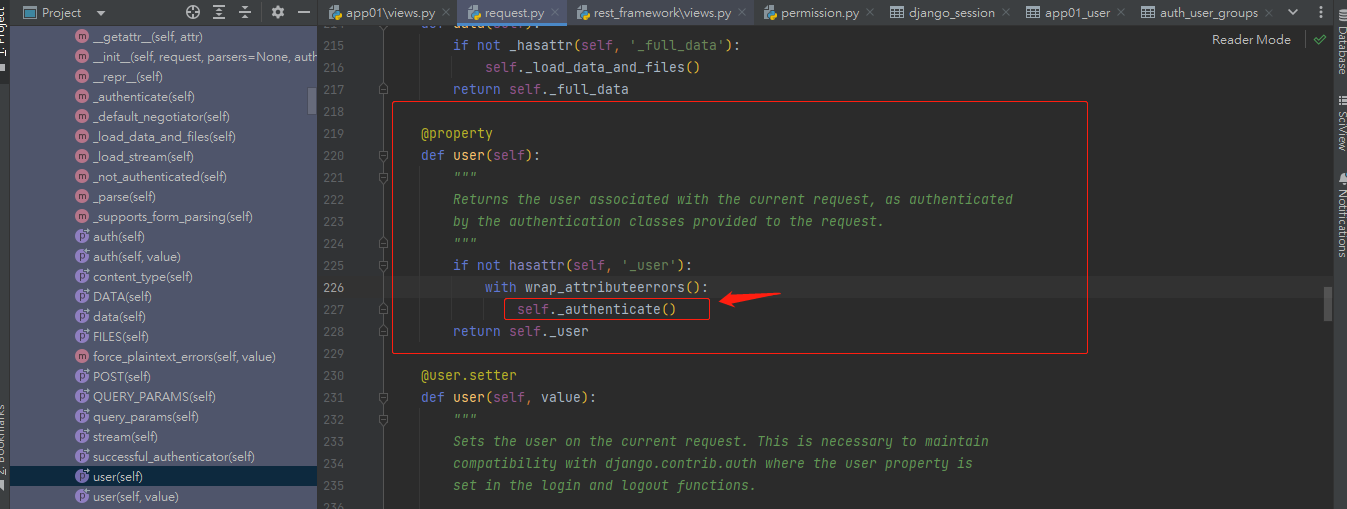Open the permission.py tab
The height and width of the screenshot is (509, 1347).
pyautogui.click(x=820, y=13)
